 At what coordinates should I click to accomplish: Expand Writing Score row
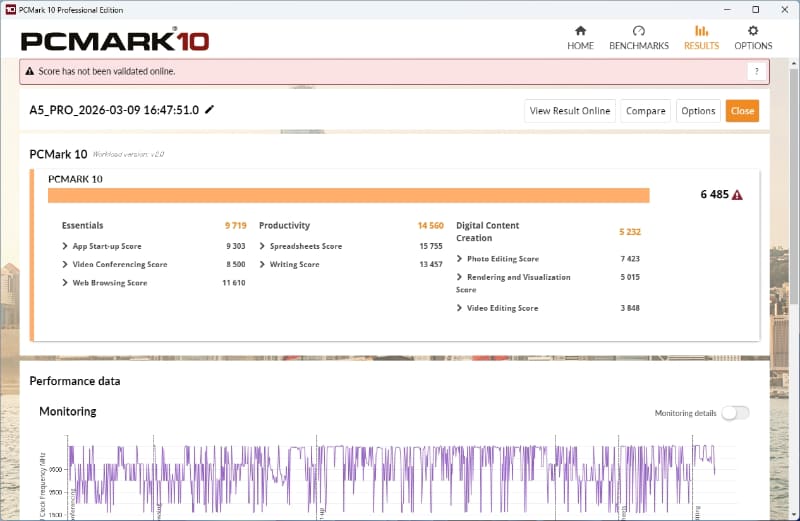click(262, 264)
